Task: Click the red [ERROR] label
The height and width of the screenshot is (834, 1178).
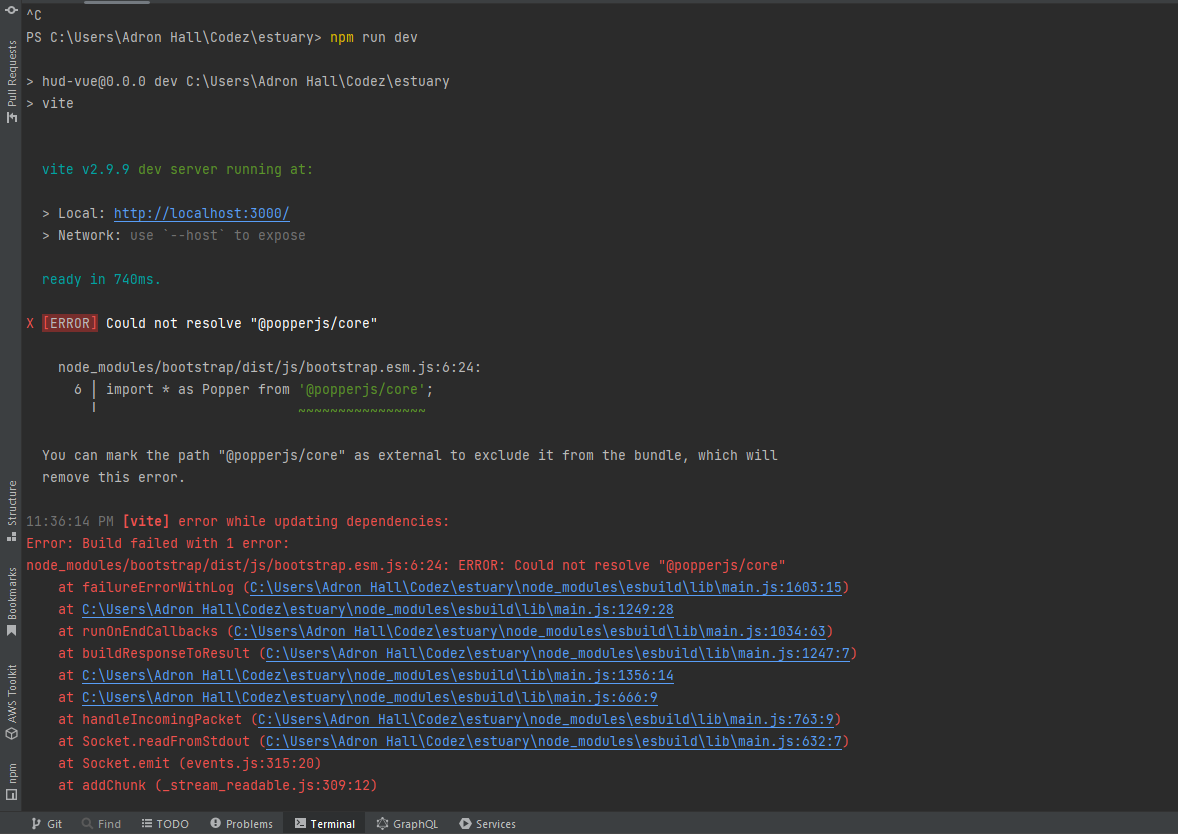Action: [x=70, y=323]
